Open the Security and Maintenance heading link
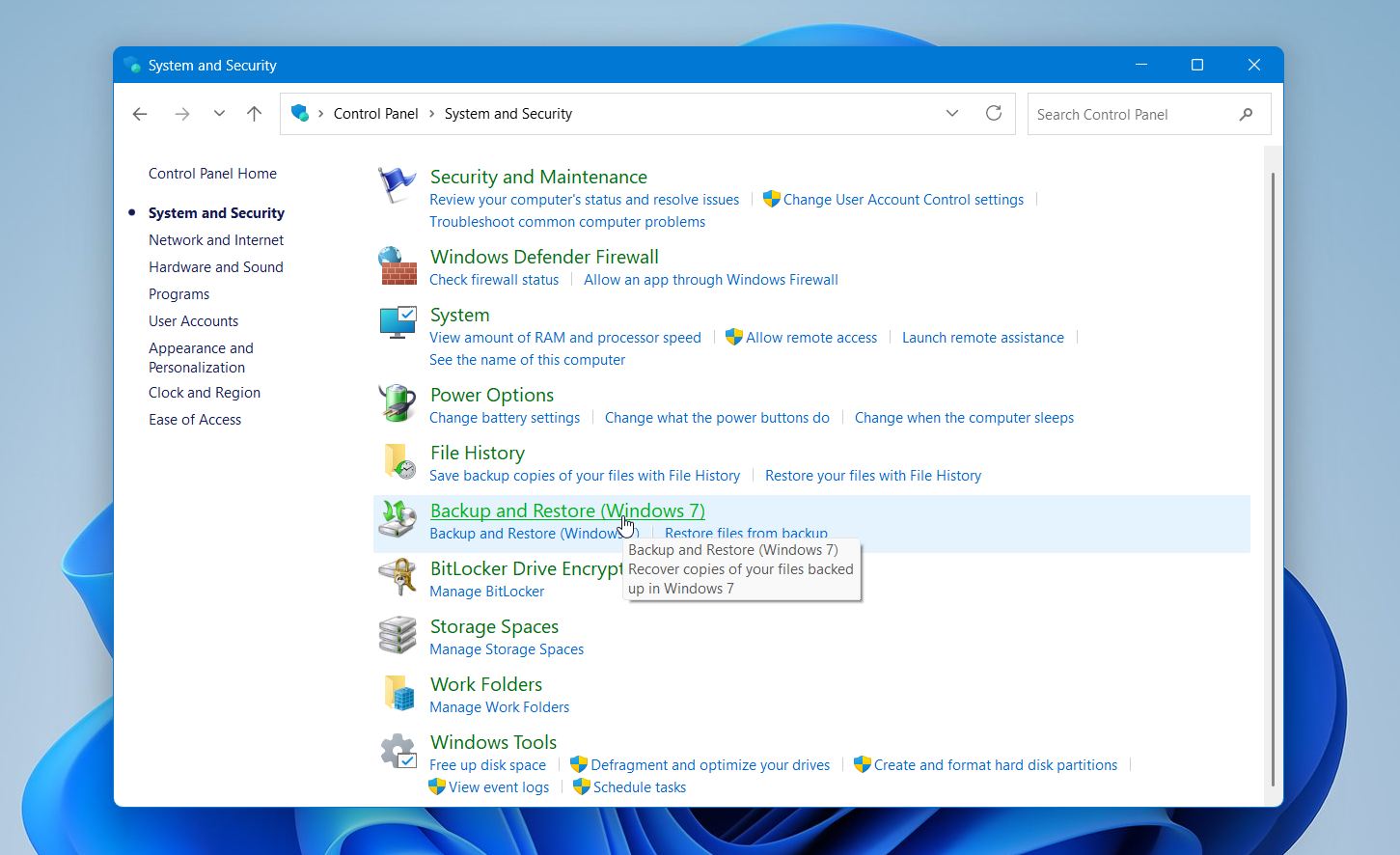Screen dimensions: 1400x855 [x=538, y=177]
